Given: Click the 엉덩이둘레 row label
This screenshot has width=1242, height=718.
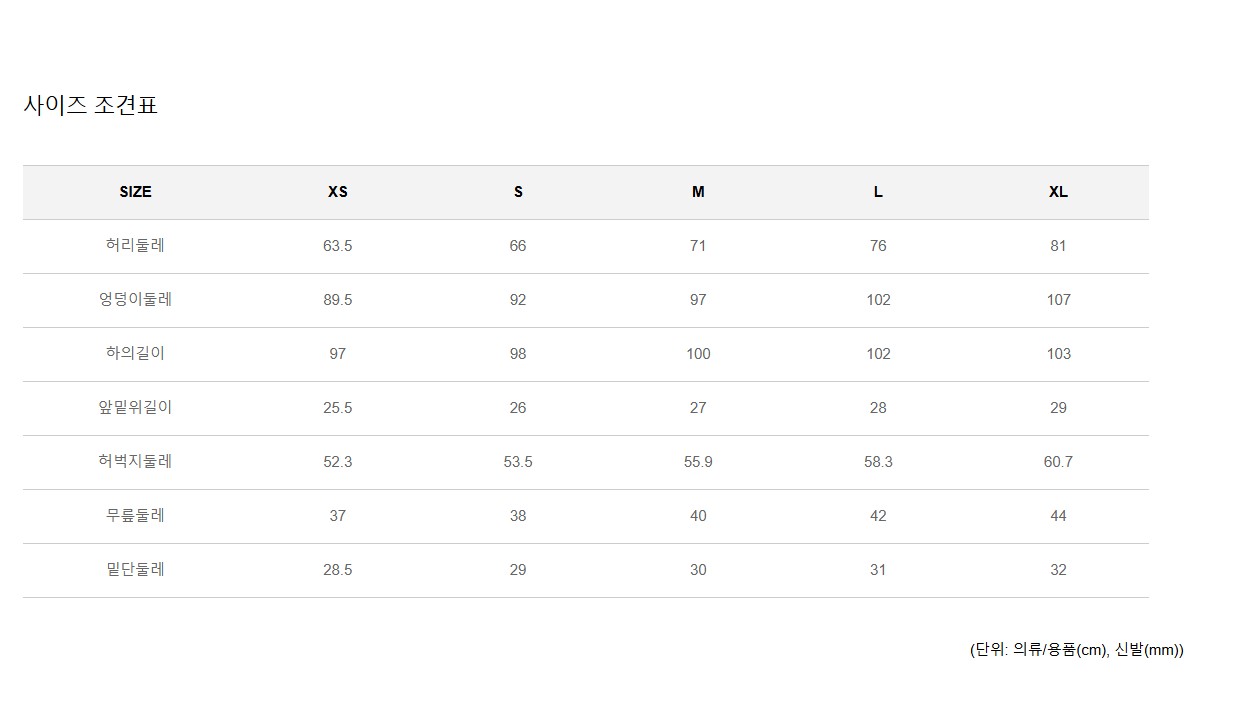Looking at the screenshot, I should point(135,300).
